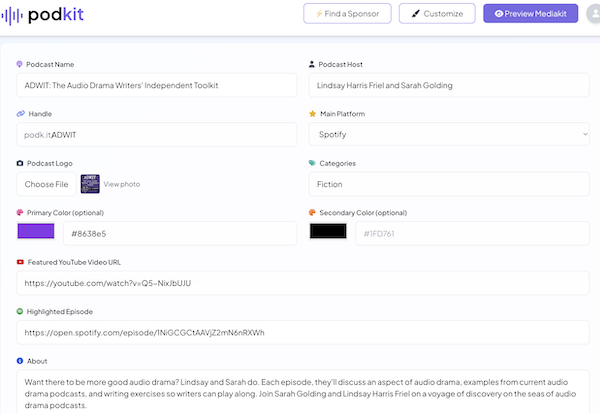
Task: Open the podcast logo thumbnail
Action: tap(90, 184)
